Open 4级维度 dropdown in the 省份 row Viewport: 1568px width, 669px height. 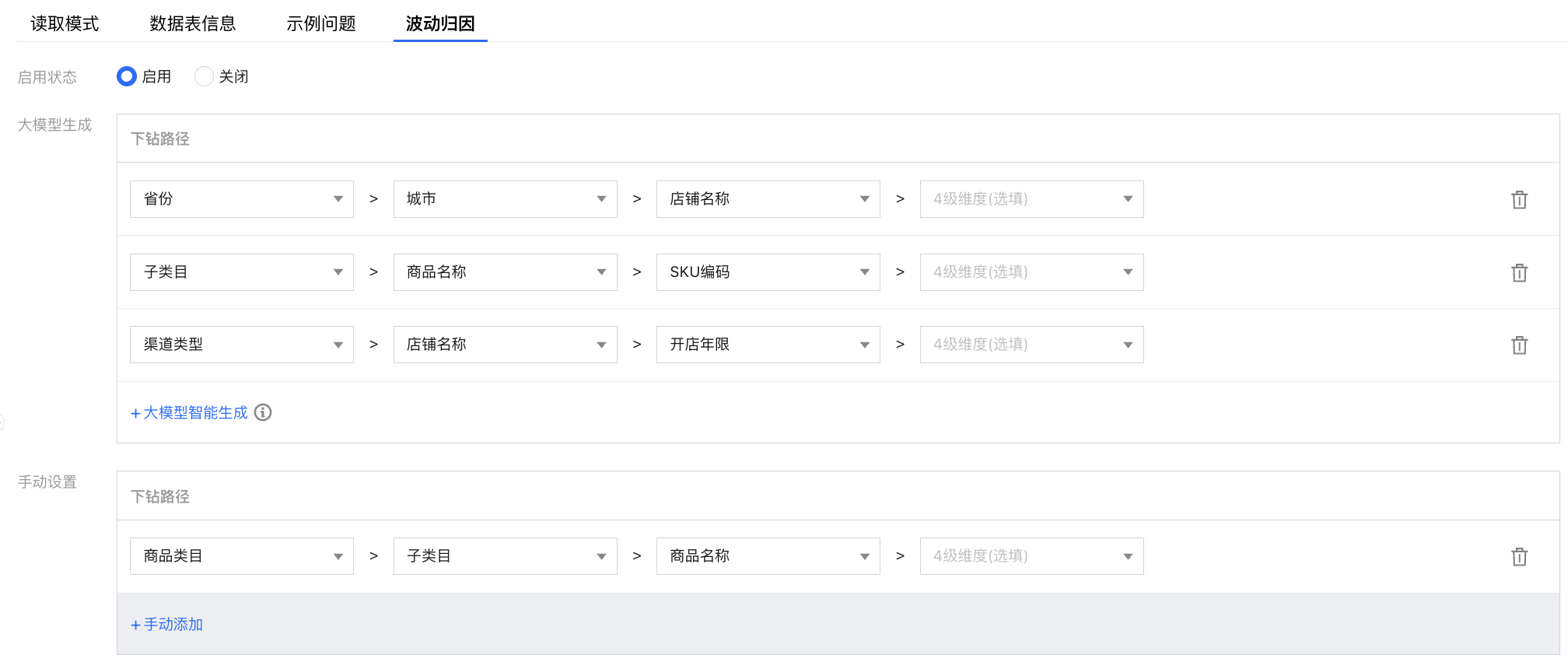point(1031,199)
